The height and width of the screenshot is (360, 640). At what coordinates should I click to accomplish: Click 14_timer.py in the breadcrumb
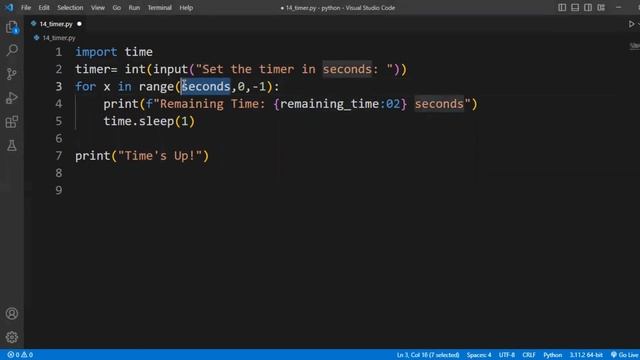pyautogui.click(x=59, y=38)
